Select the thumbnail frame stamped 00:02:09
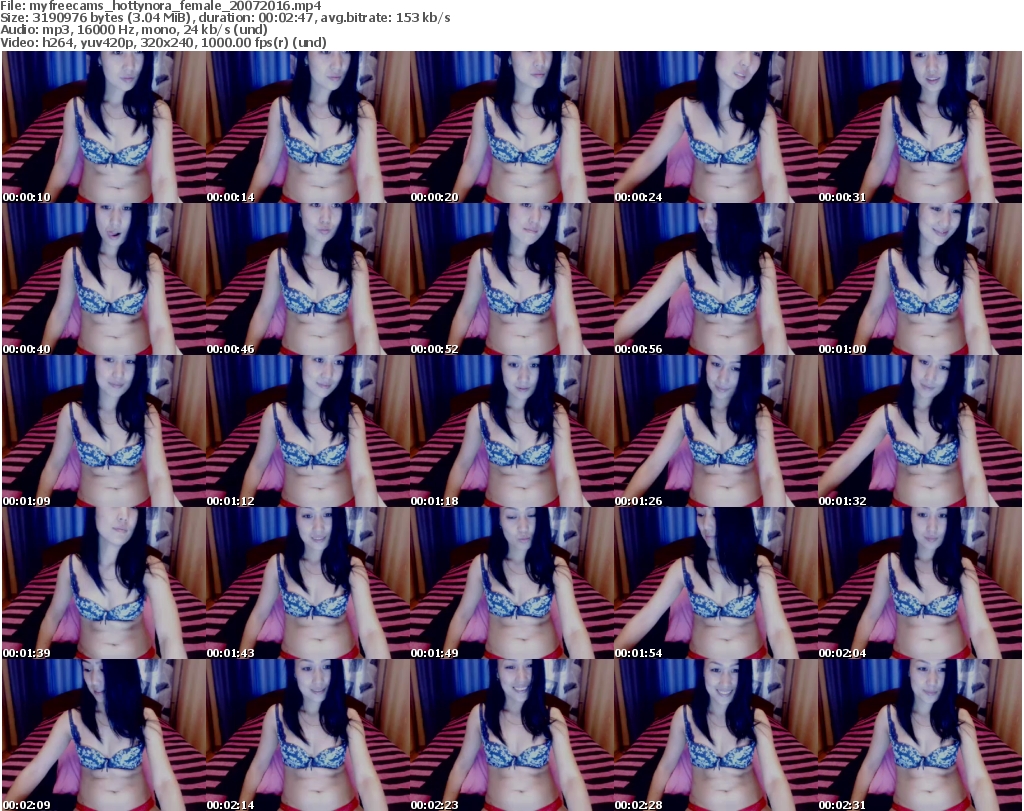The image size is (1024, 811). [x=104, y=735]
